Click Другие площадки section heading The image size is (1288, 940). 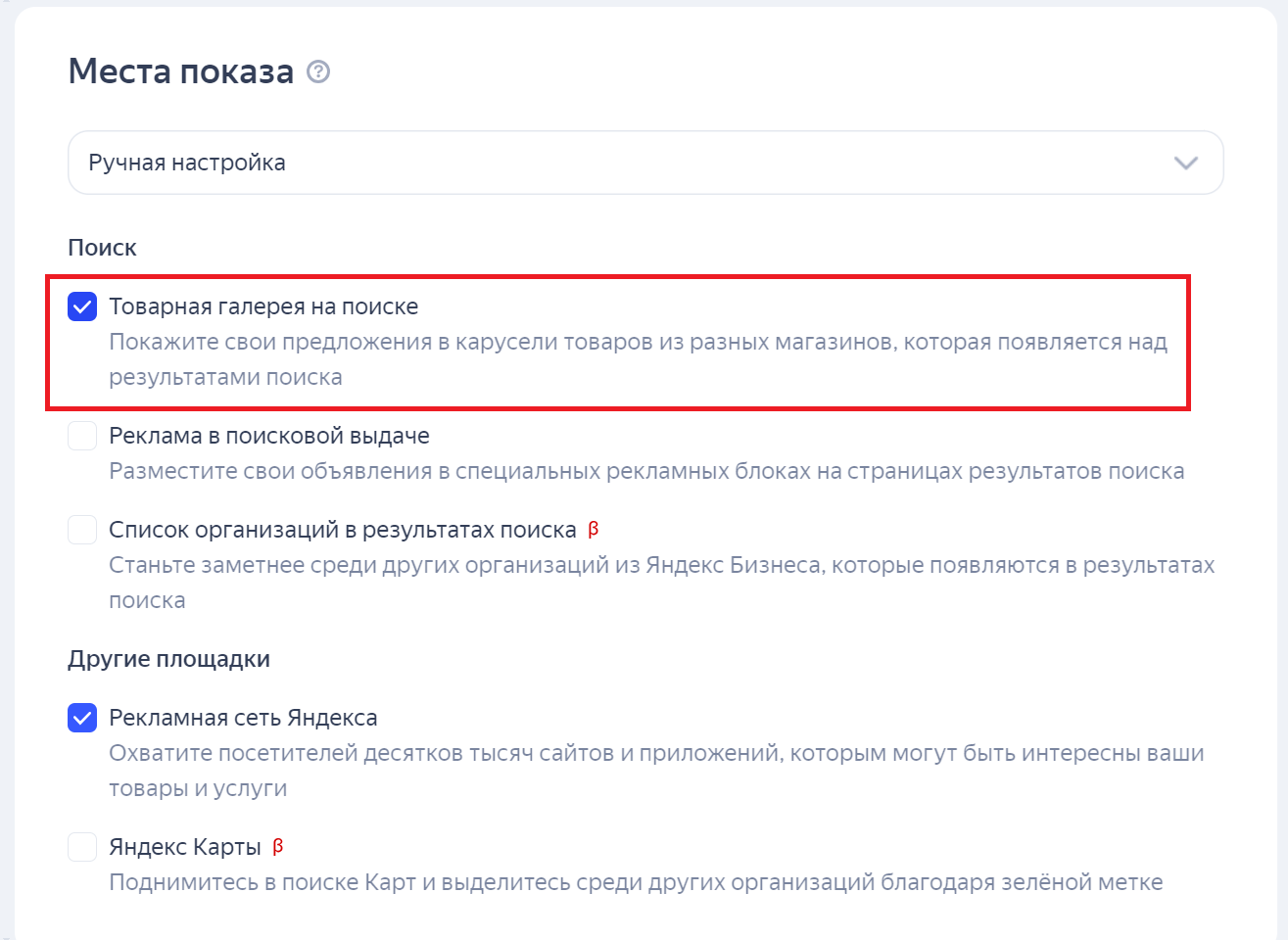click(168, 659)
